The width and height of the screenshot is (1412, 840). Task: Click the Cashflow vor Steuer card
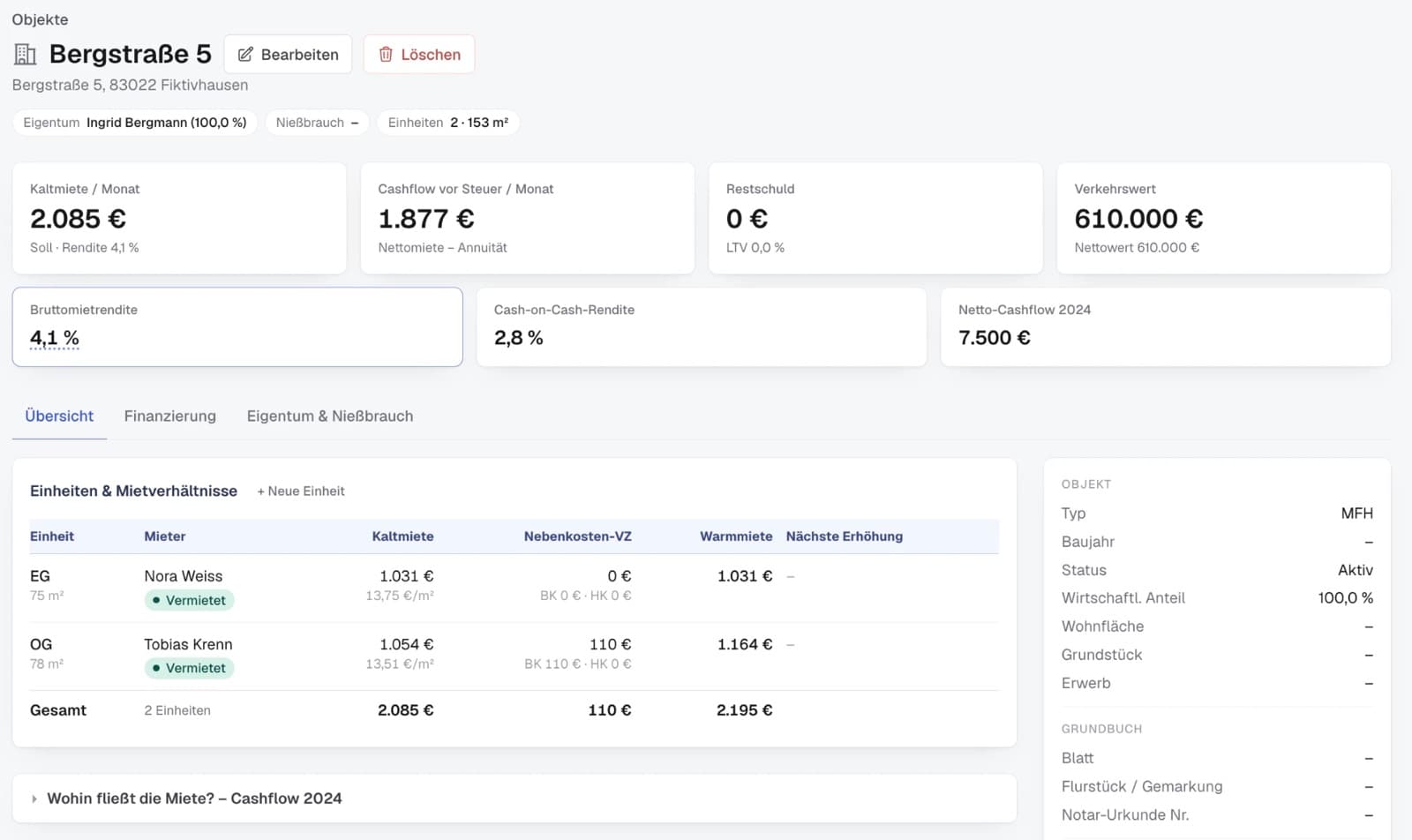(528, 218)
